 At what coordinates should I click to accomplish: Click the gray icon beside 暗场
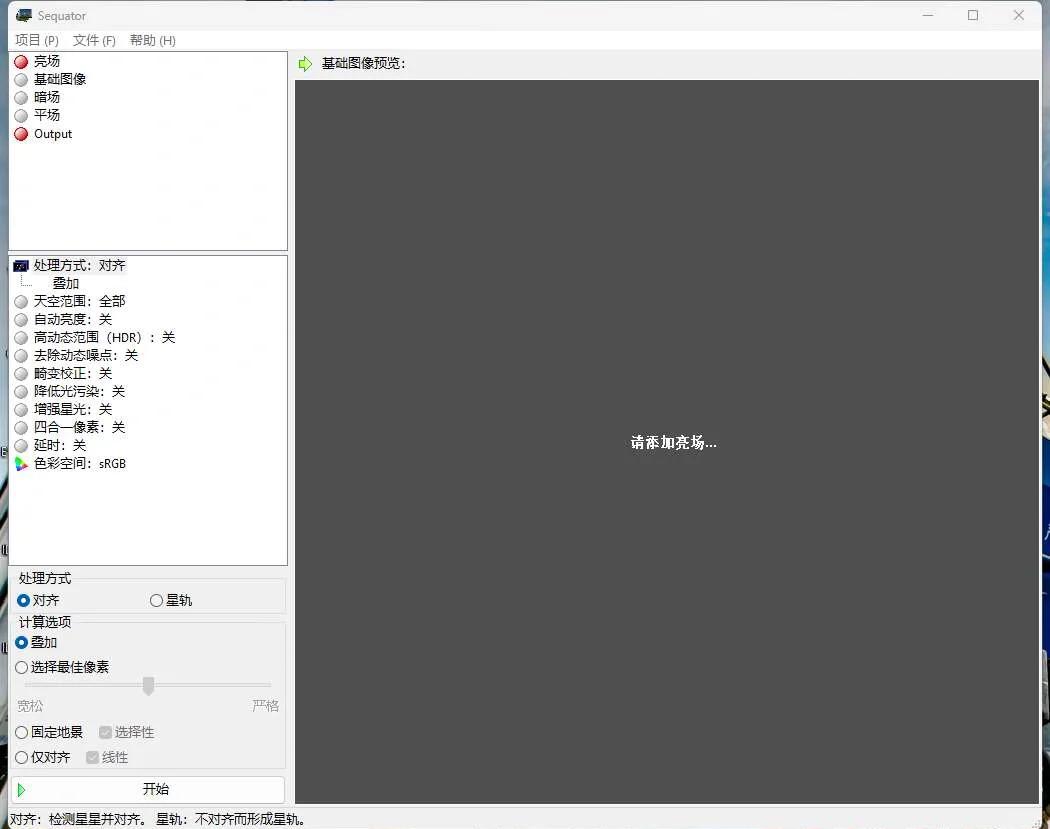click(21, 98)
